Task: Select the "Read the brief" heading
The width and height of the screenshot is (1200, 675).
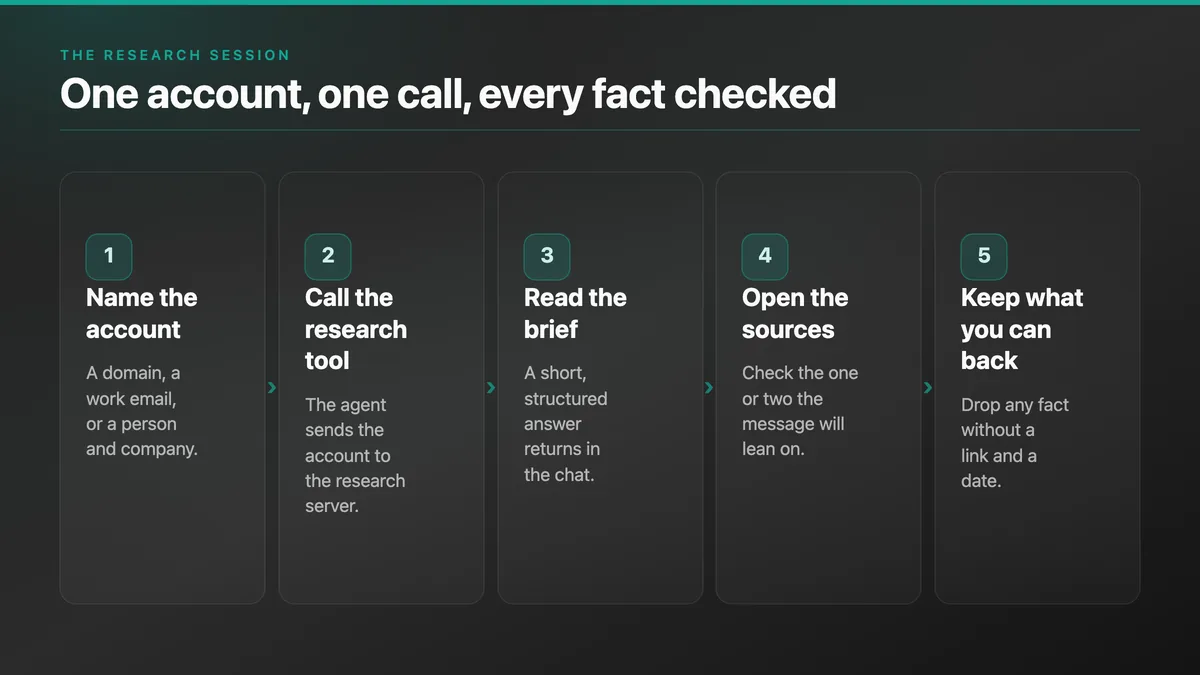Action: point(575,313)
